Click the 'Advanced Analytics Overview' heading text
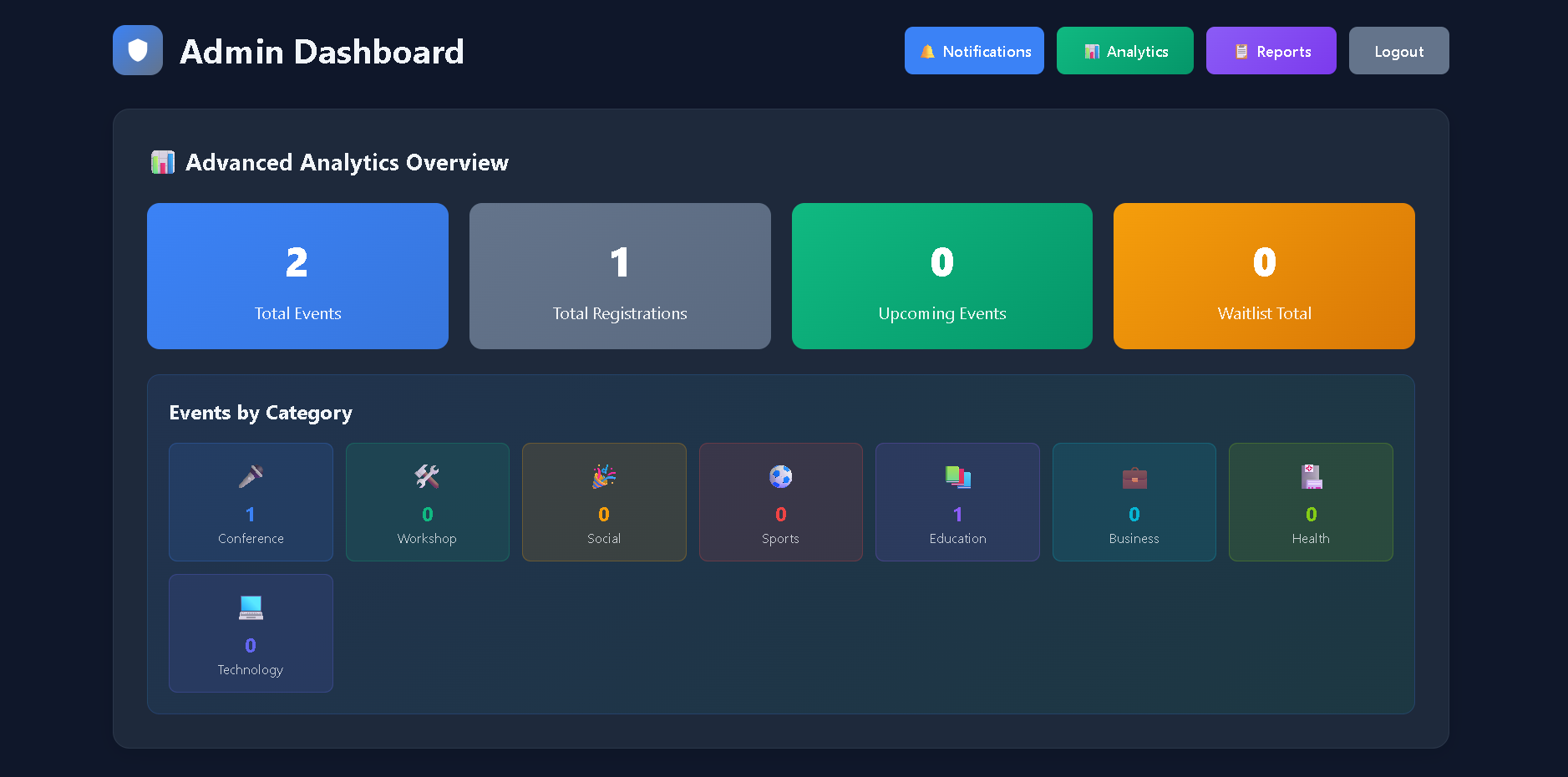The image size is (1568, 777). [x=347, y=162]
